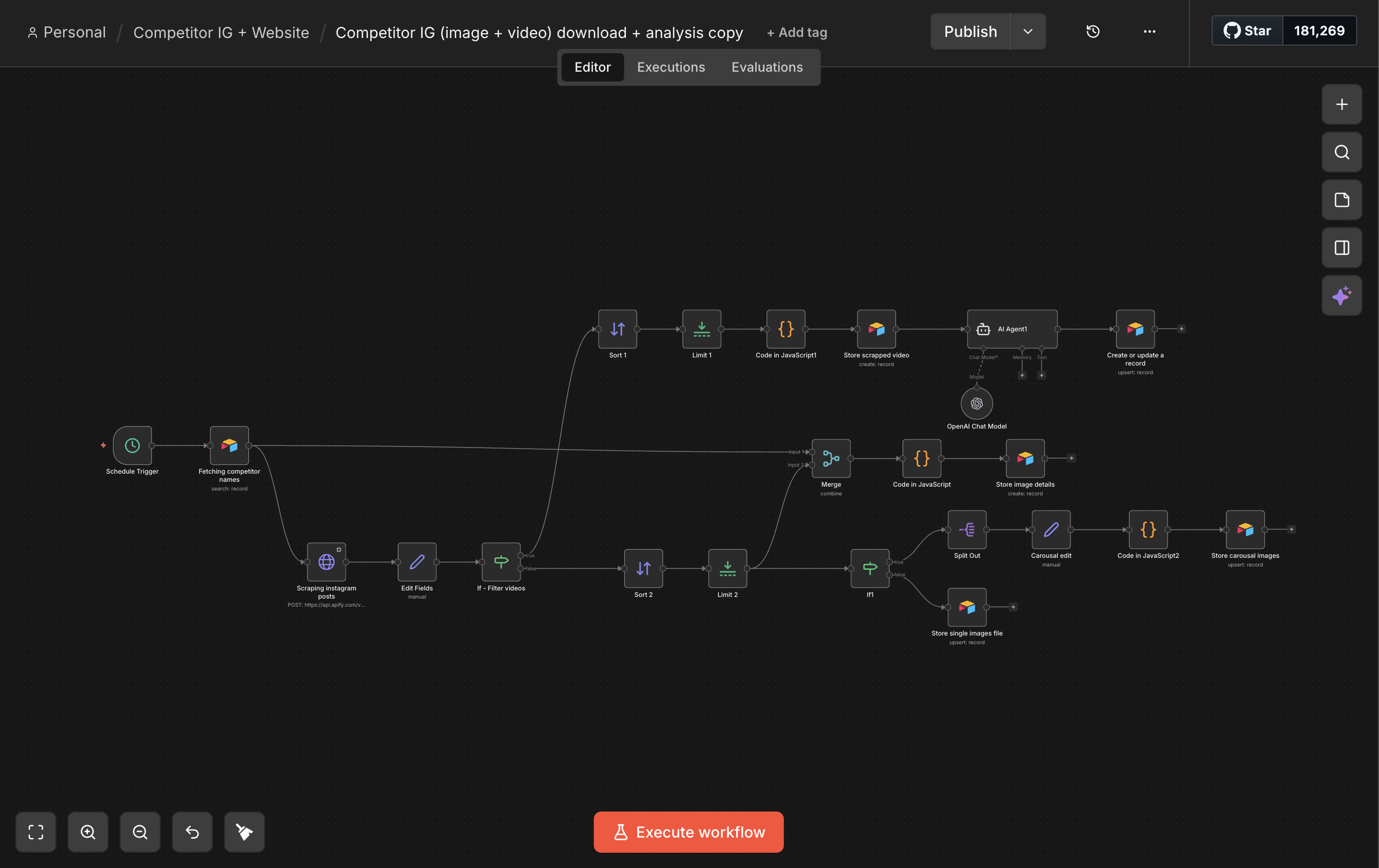Open workflow version history icon
This screenshot has height=868, width=1379.
point(1093,32)
